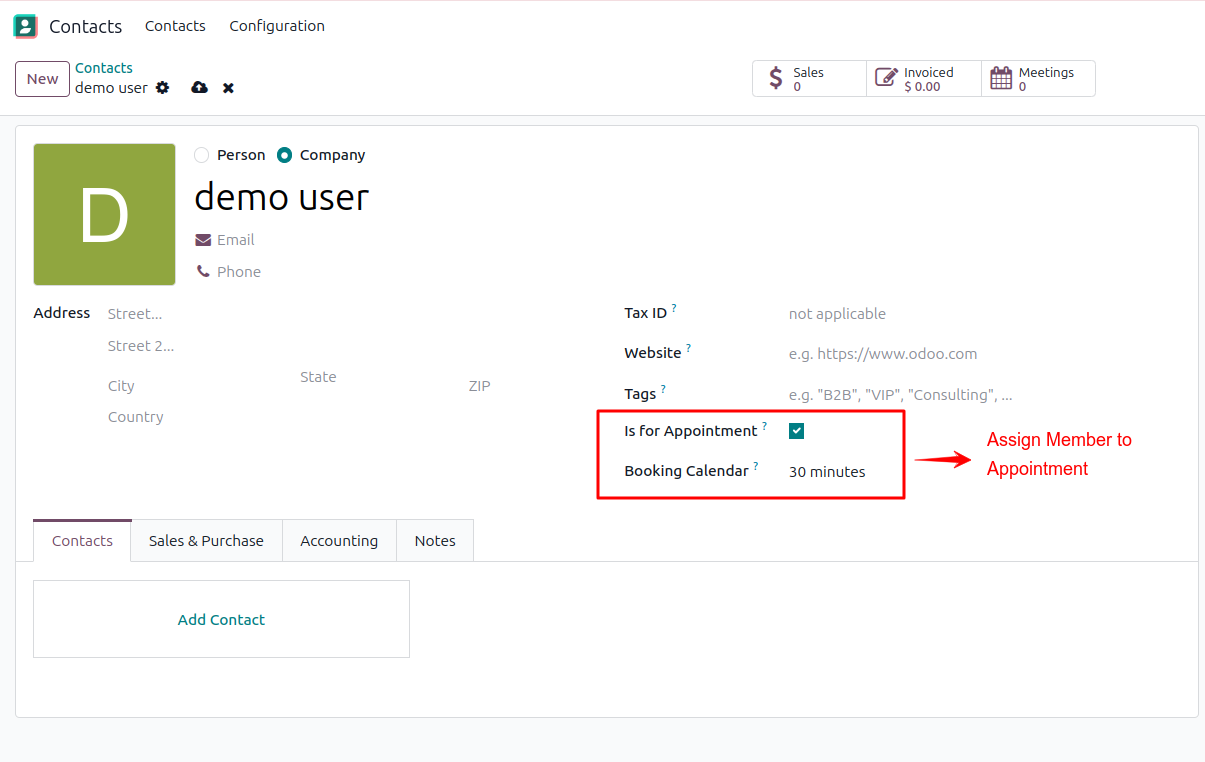The width and height of the screenshot is (1205, 762).
Task: Click the New button
Action: 42,78
